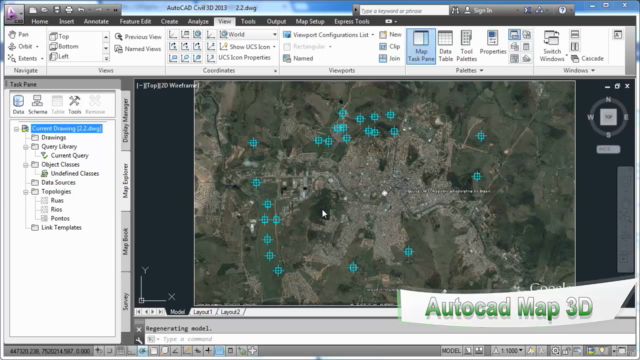Expand the Palettes panel dropdown
640x360 pixels.
click(x=469, y=71)
